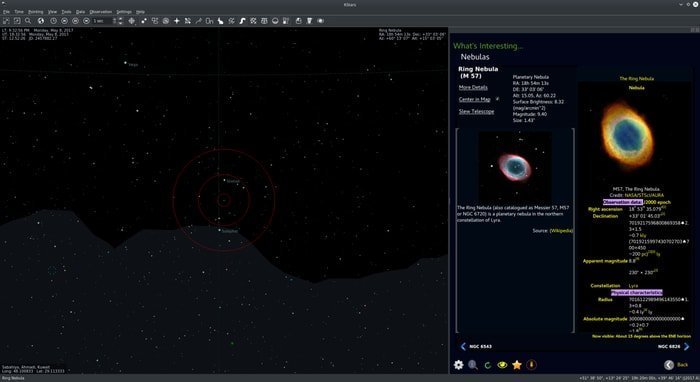Click the '1 sec' time step field
Viewport: 700px width, 382px height.
tap(101, 21)
